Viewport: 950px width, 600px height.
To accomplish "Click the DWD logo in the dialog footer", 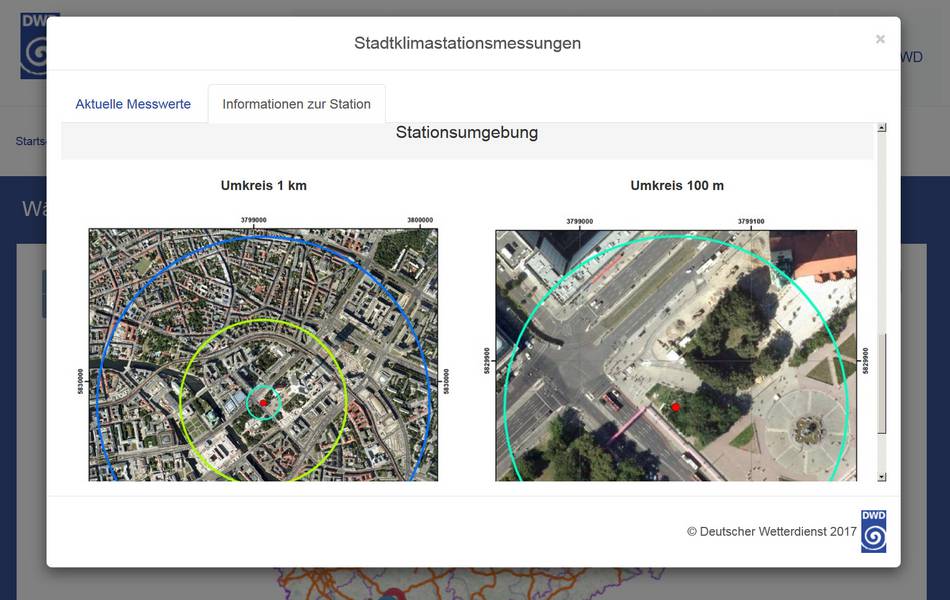I will 873,531.
